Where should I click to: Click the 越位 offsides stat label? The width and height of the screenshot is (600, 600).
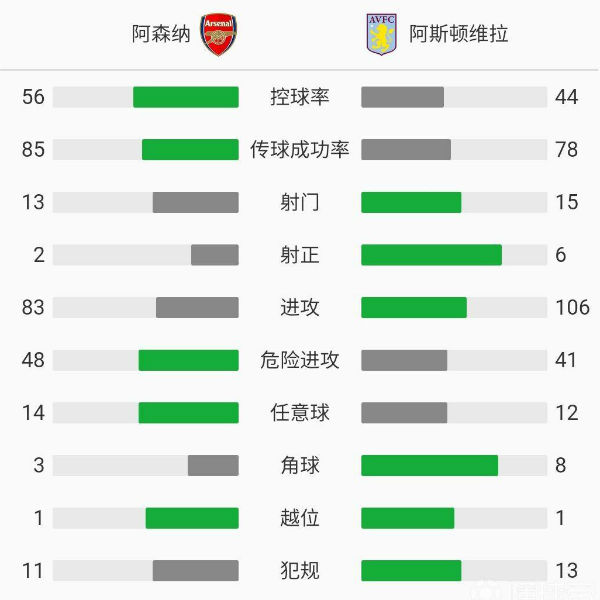[300, 517]
